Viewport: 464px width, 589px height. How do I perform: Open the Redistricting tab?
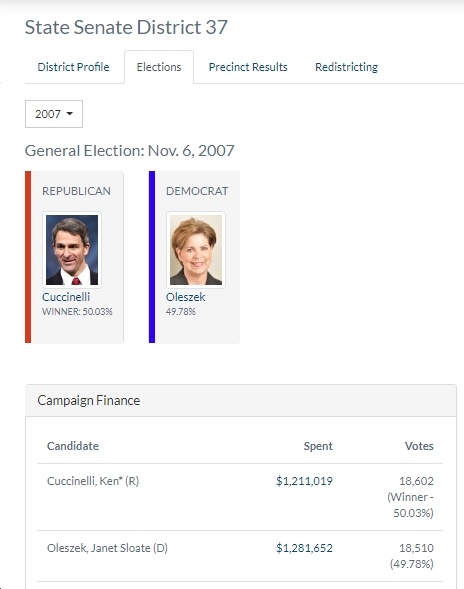tap(346, 67)
